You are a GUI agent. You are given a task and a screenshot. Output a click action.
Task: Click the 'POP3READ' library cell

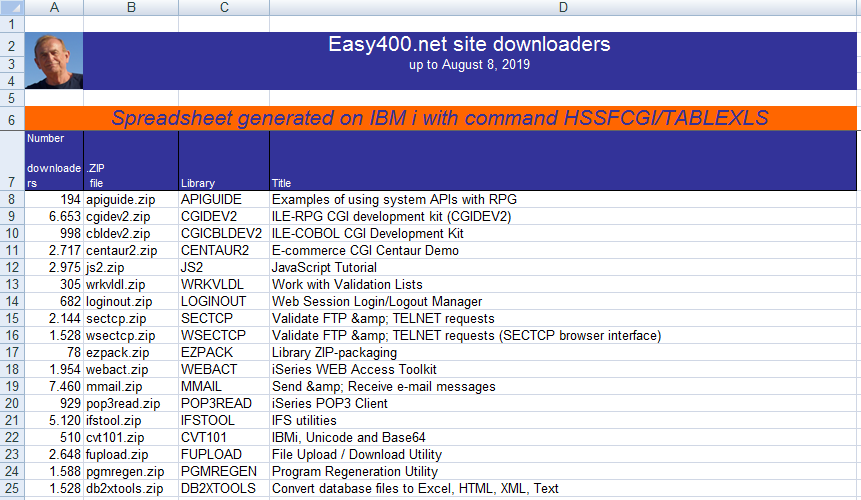(224, 403)
